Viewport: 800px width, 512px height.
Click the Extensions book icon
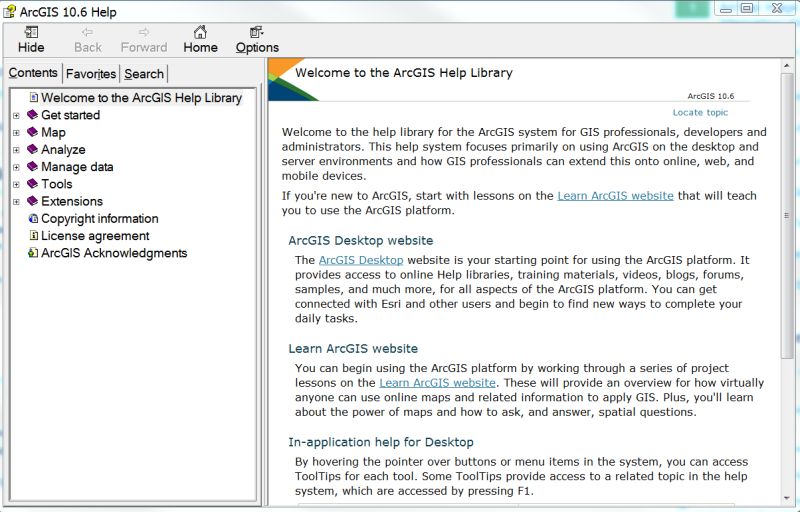tap(33, 200)
